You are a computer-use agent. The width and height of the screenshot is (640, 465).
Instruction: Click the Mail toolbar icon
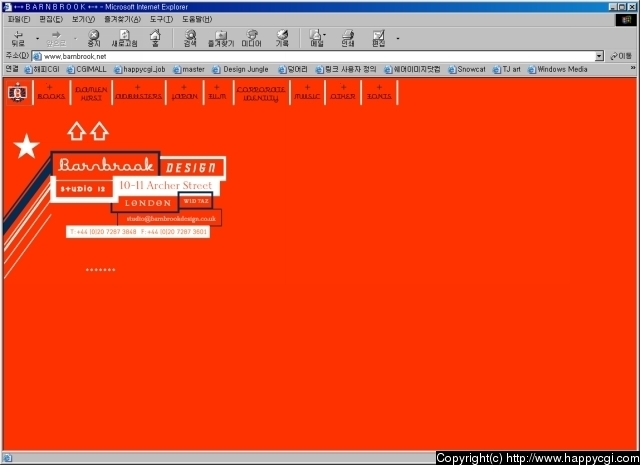point(316,38)
